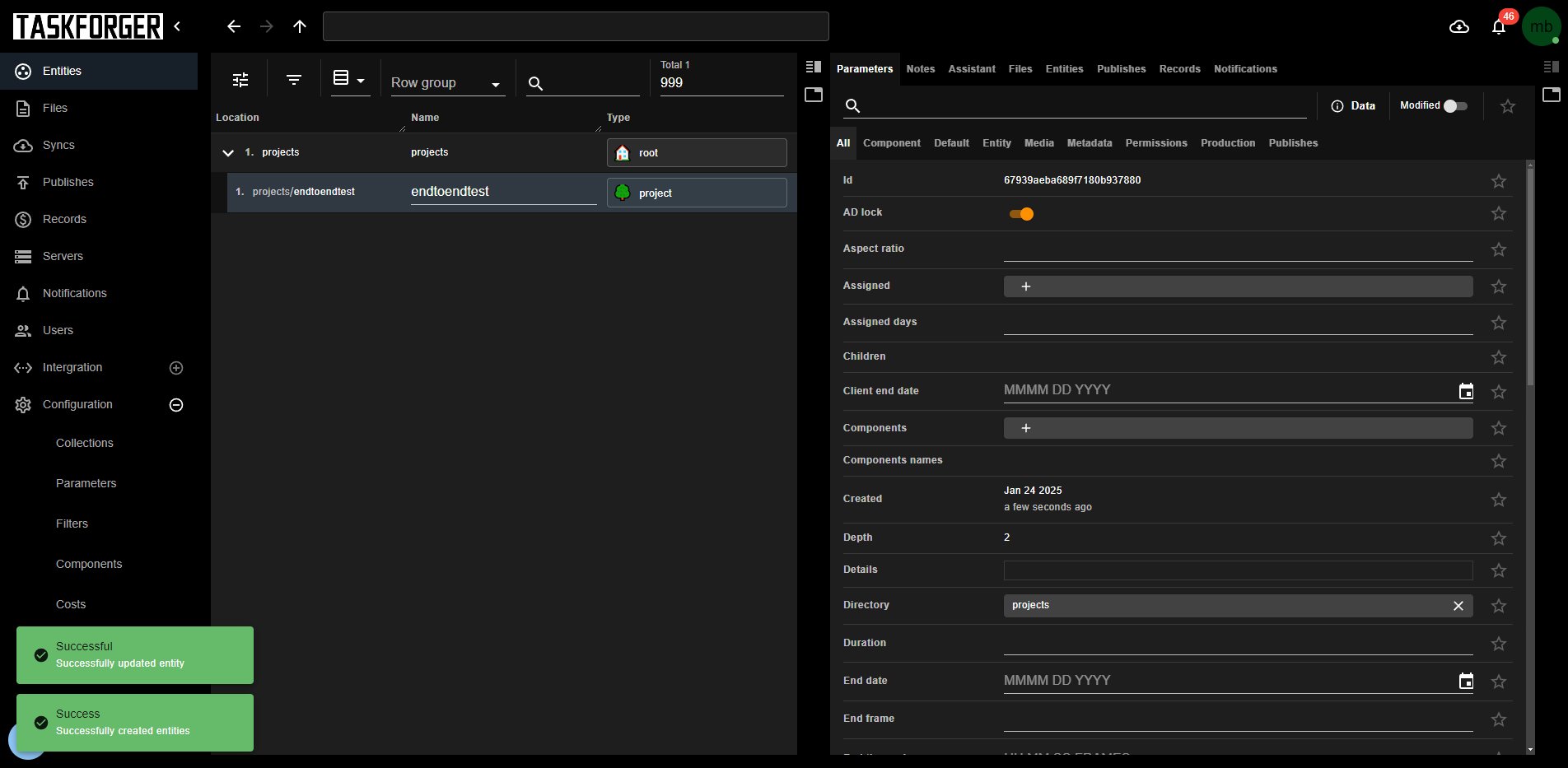
Task: Star the Id parameter
Action: tap(1499, 181)
